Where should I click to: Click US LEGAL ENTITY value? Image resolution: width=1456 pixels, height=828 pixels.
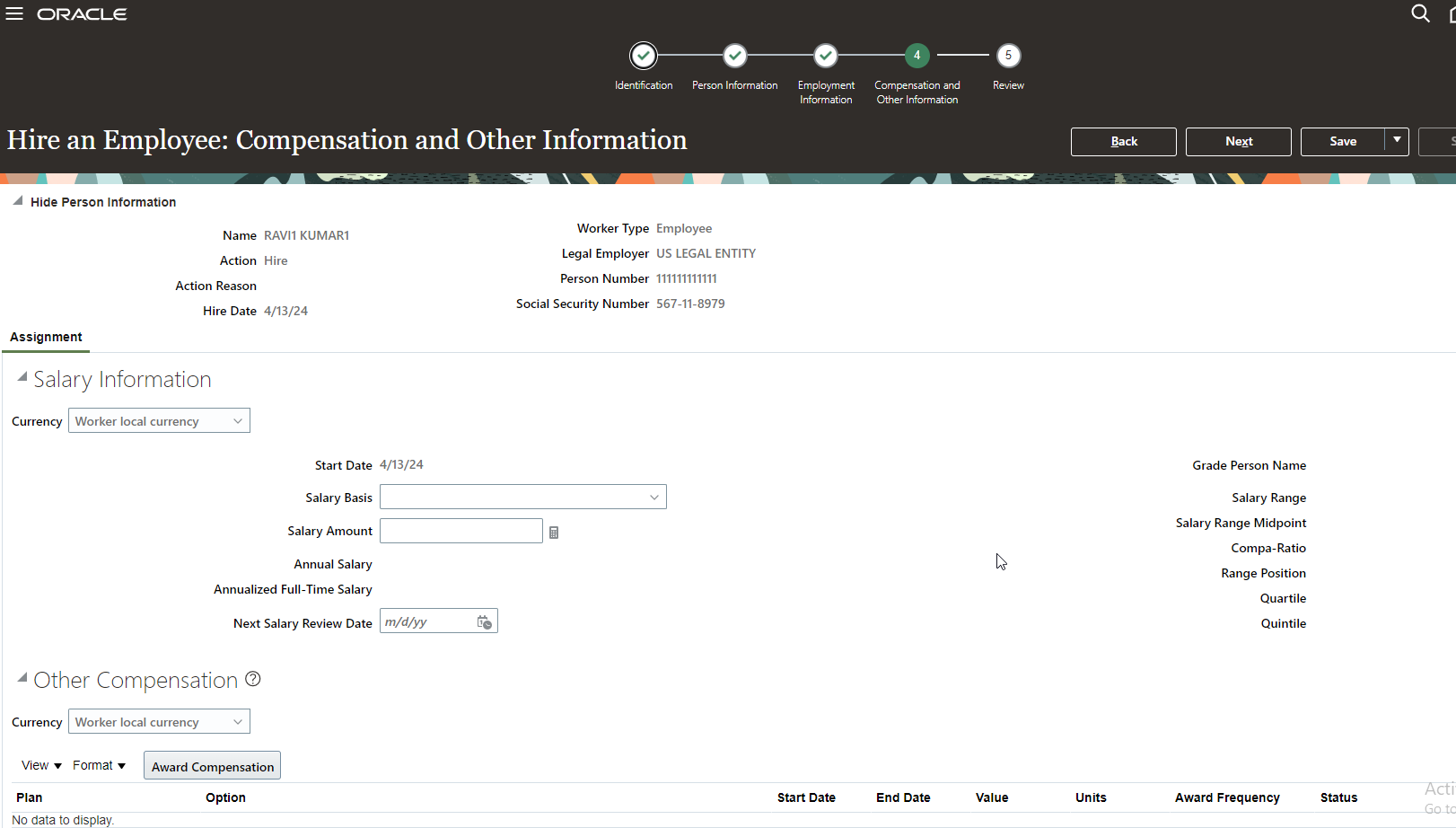tap(706, 253)
